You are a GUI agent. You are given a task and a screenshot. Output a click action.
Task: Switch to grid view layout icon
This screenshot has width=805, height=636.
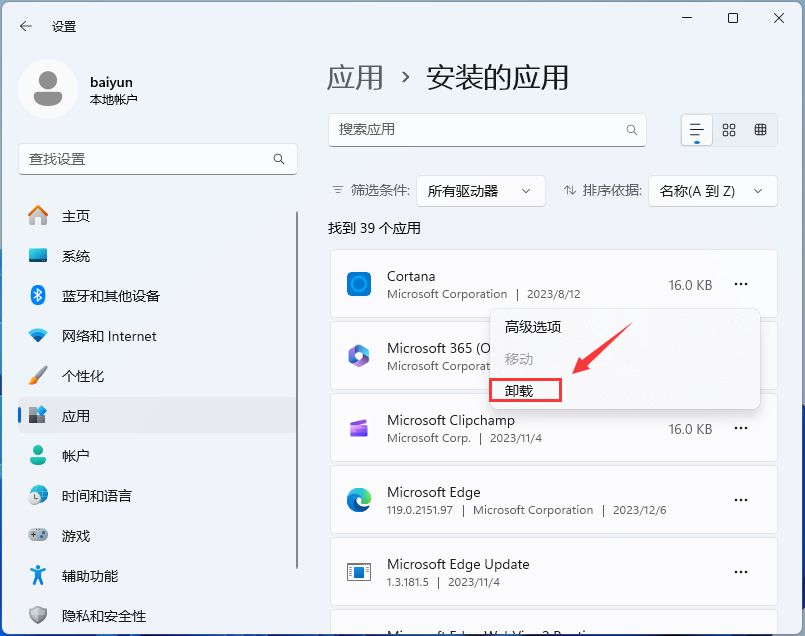click(729, 130)
